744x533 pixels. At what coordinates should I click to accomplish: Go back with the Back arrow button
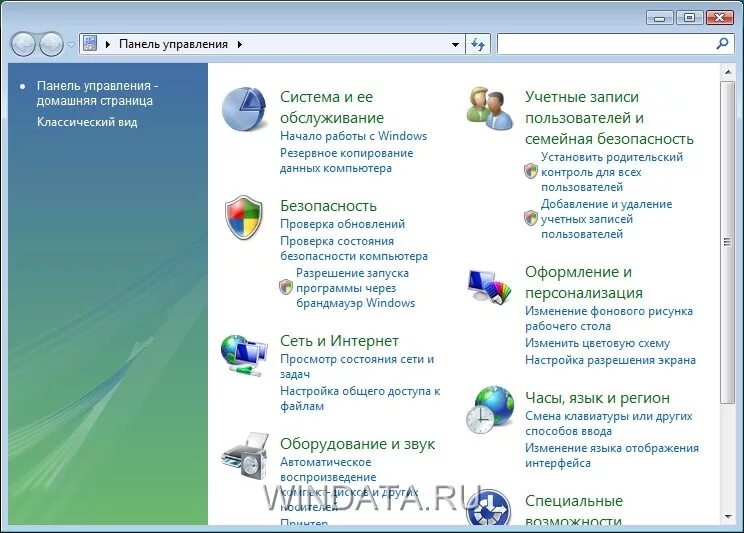(23, 45)
